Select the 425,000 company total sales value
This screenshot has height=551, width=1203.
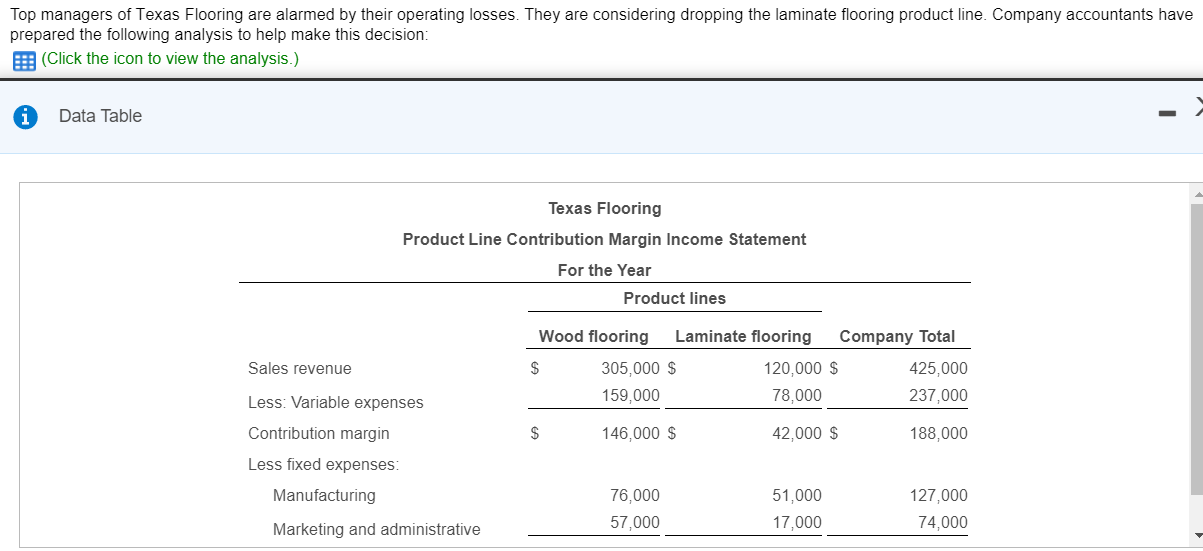pyautogui.click(x=938, y=368)
